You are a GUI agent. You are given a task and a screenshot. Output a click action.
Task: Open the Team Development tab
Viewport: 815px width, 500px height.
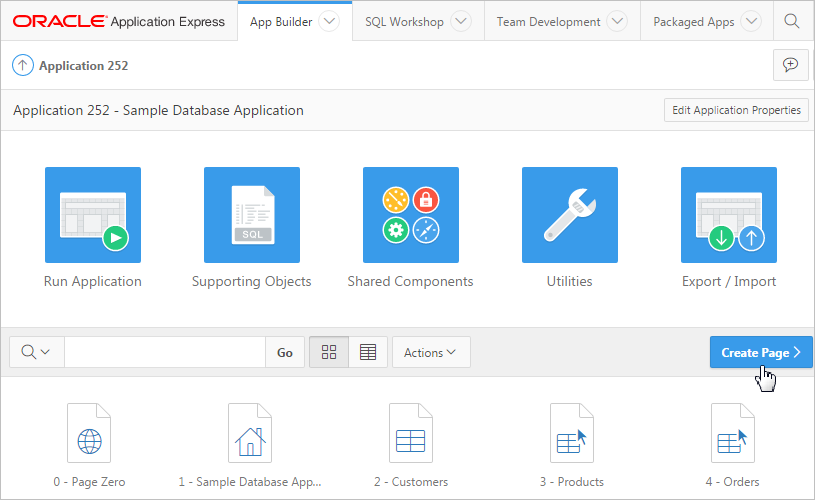coord(549,21)
